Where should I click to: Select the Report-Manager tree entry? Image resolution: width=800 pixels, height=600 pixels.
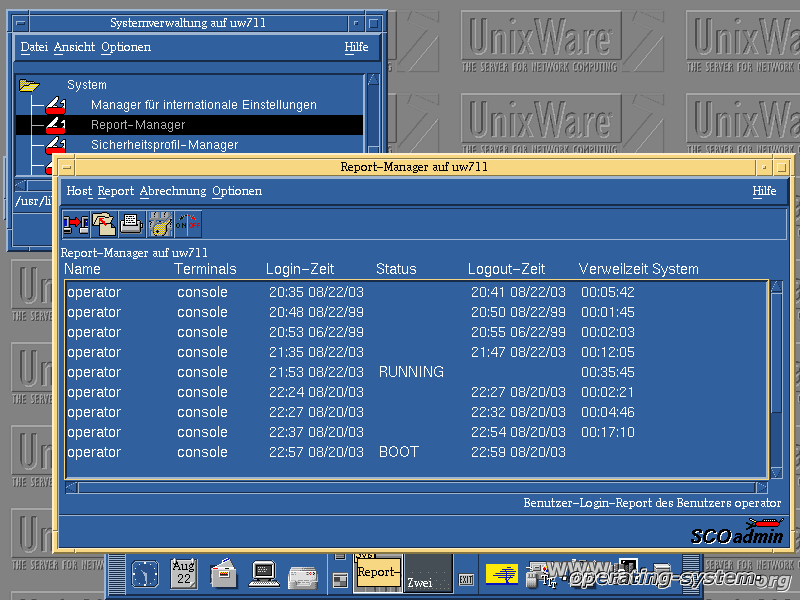point(138,125)
